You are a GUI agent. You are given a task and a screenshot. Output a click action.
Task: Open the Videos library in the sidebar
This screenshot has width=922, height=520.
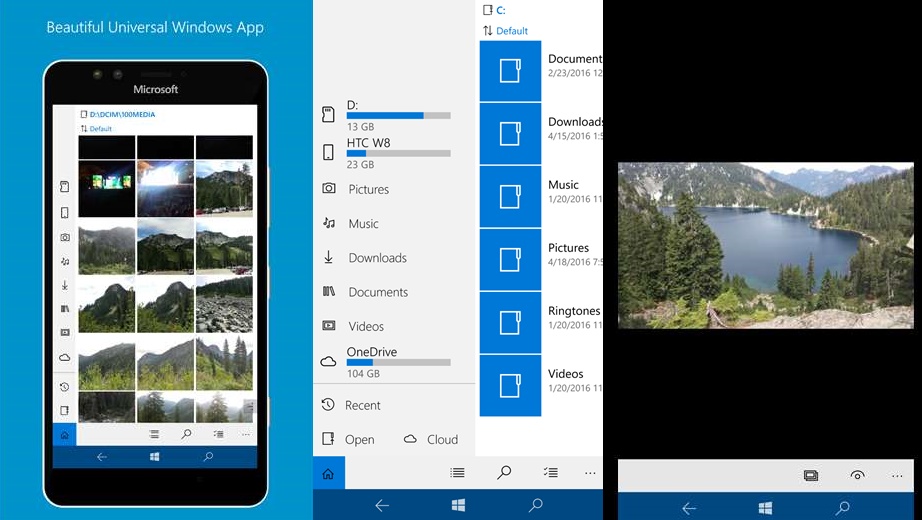[365, 326]
